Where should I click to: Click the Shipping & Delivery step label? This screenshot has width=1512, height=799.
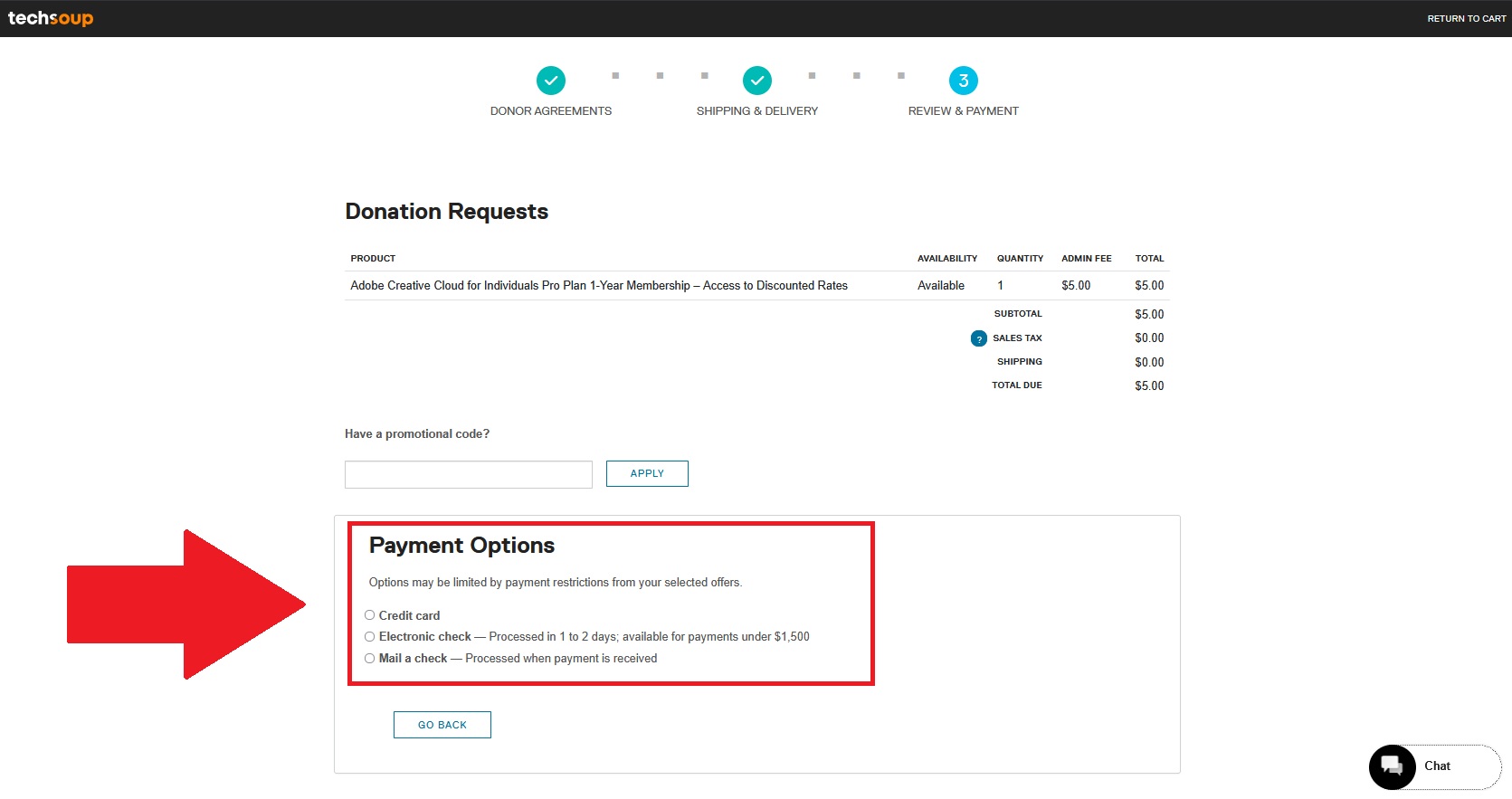(x=757, y=110)
